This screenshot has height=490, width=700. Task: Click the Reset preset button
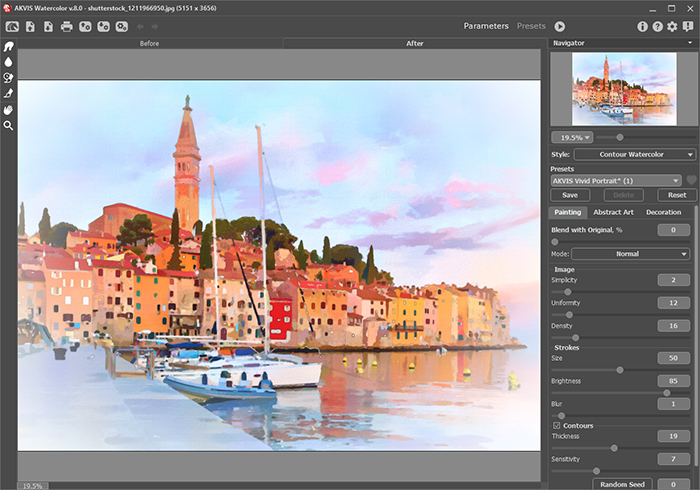click(x=677, y=195)
